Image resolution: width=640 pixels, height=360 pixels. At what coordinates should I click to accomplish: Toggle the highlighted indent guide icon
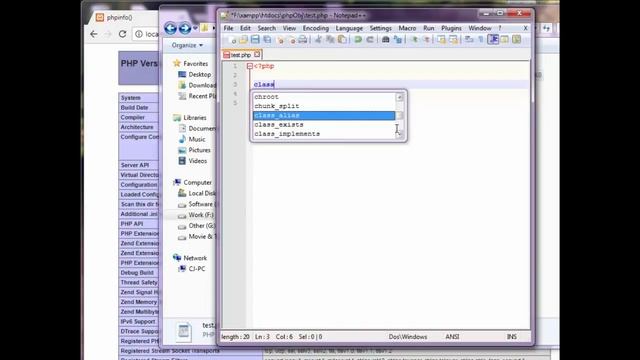(493, 40)
